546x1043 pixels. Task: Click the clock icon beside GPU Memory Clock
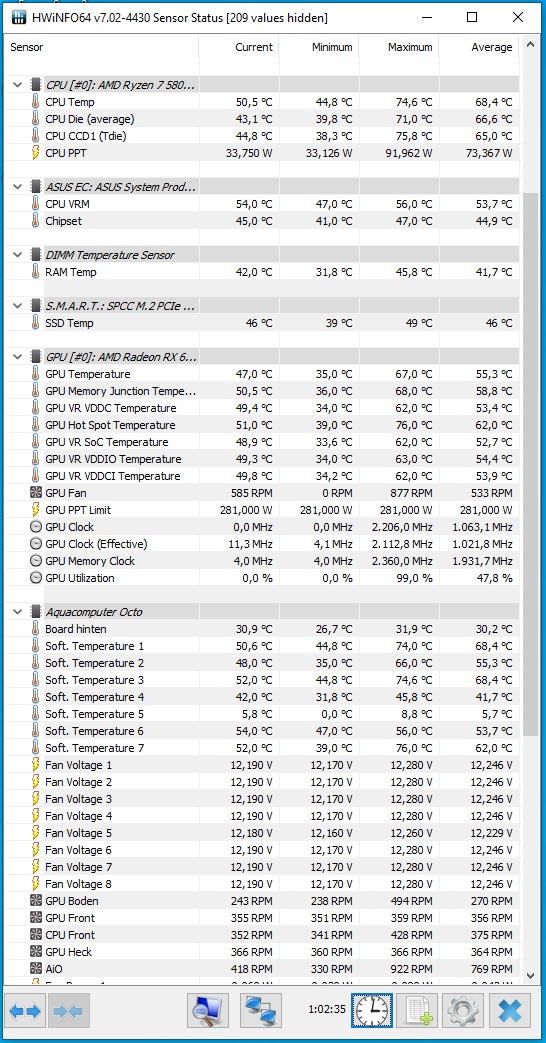pyautogui.click(x=36, y=561)
